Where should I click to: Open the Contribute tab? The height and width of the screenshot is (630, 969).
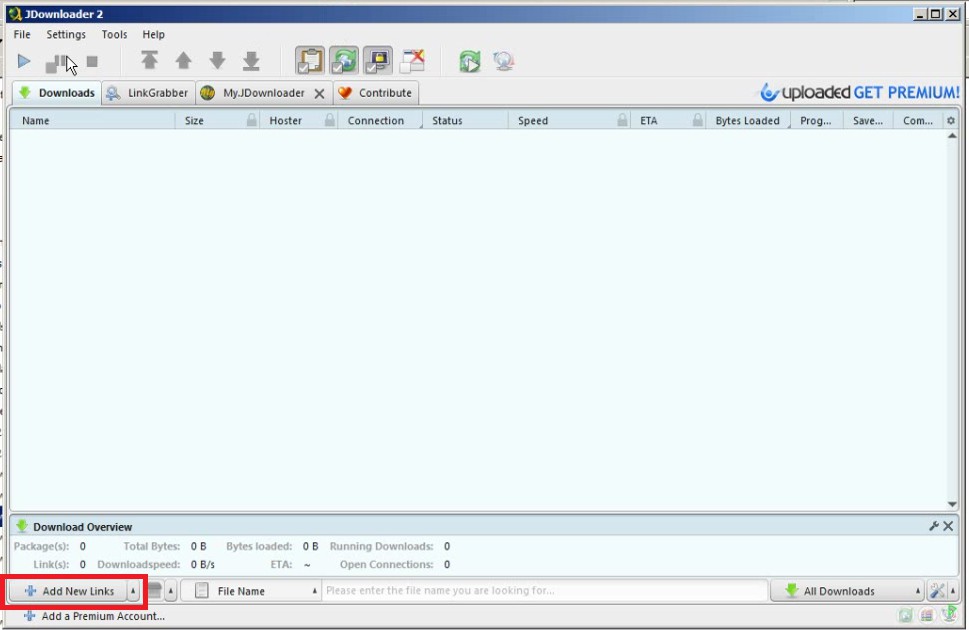[376, 93]
